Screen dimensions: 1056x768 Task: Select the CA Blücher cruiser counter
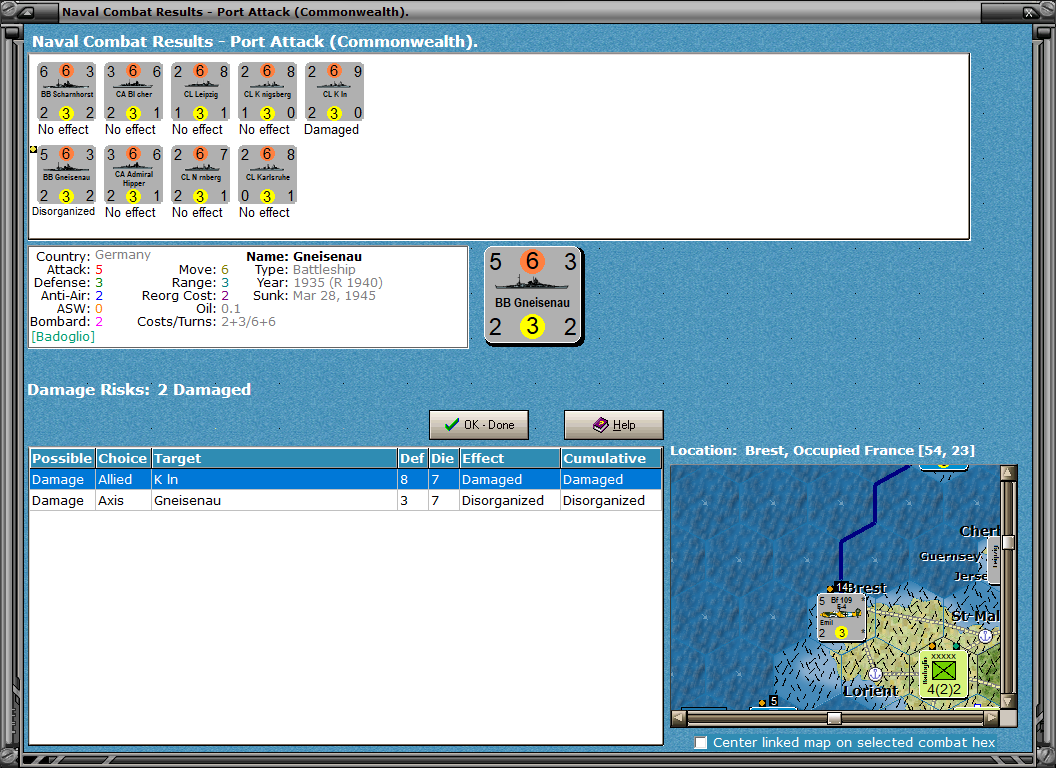133,92
